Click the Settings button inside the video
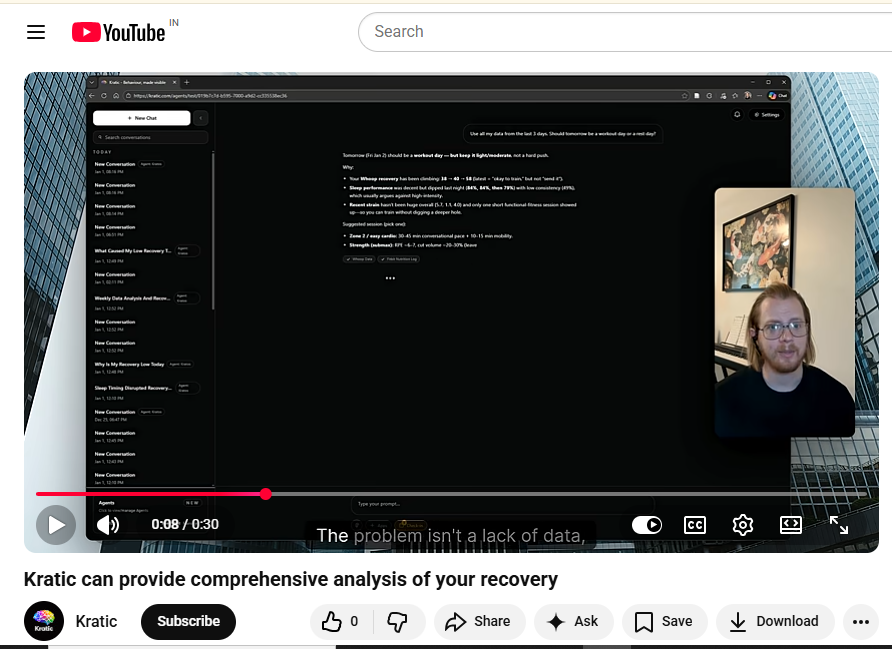The width and height of the screenshot is (892, 649). 767,114
